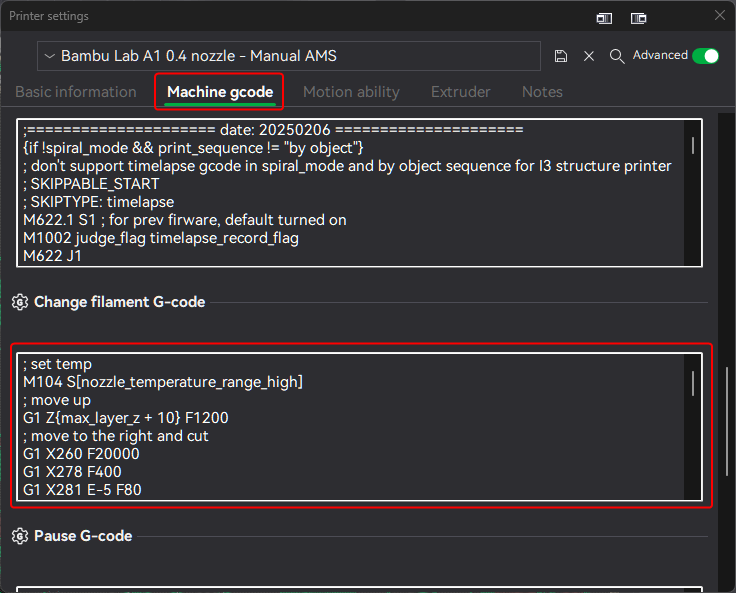Select the Machine gcode tab
Image resolution: width=736 pixels, height=593 pixels.
[x=220, y=92]
